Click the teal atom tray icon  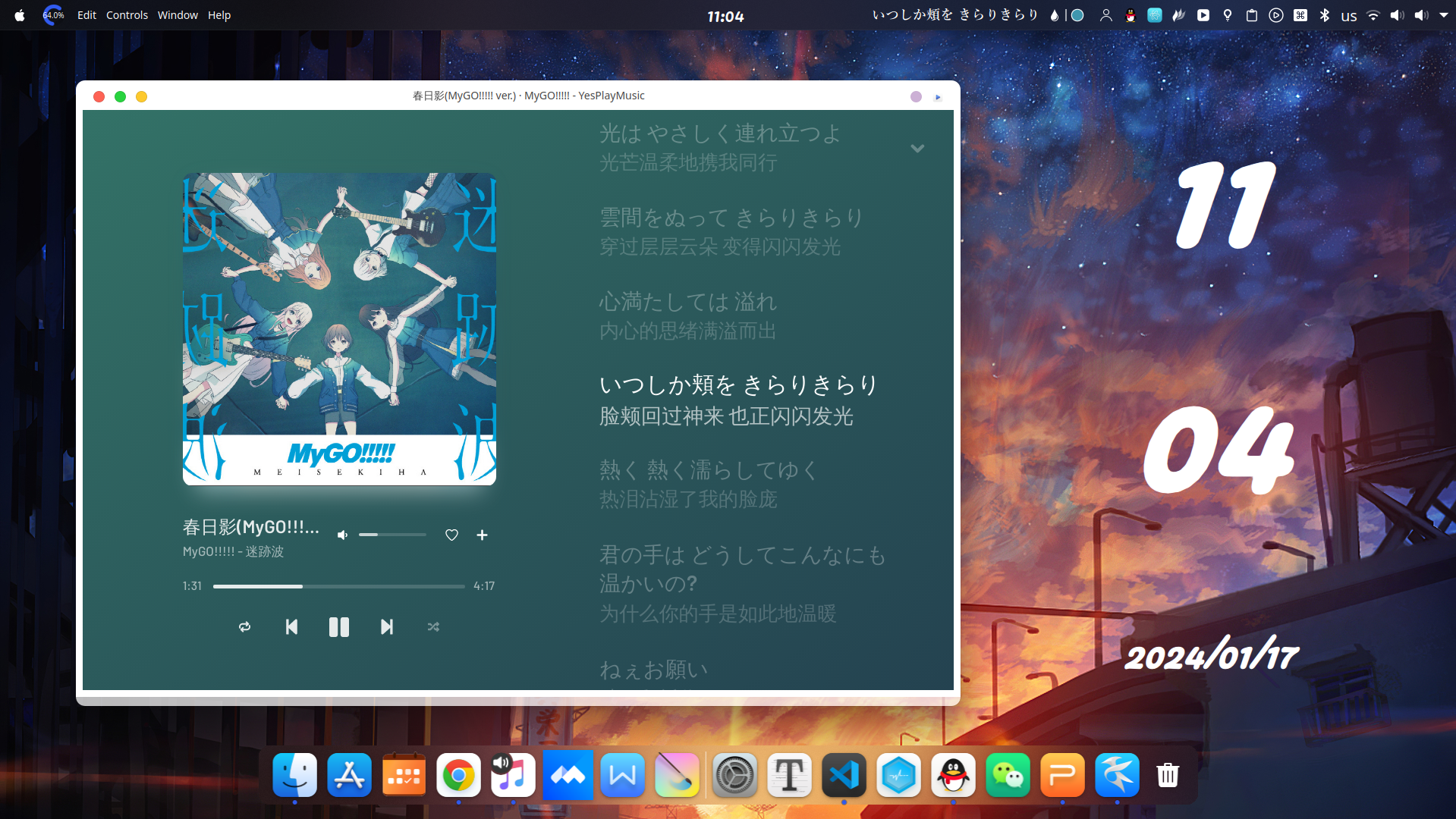coord(1154,15)
